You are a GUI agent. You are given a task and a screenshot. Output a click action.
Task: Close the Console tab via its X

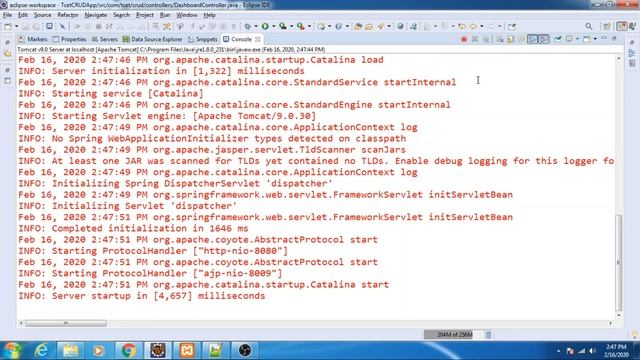pyautogui.click(x=258, y=39)
